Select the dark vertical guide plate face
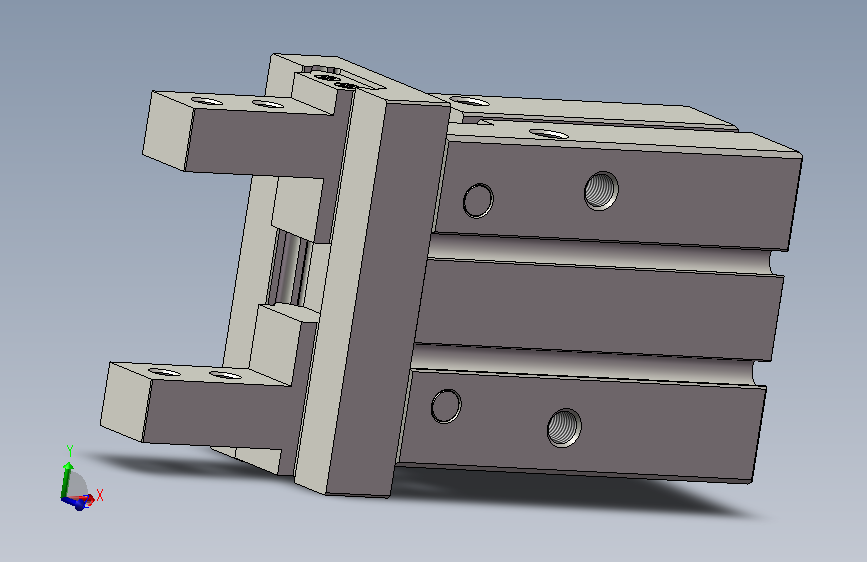This screenshot has width=867, height=562. point(387,299)
